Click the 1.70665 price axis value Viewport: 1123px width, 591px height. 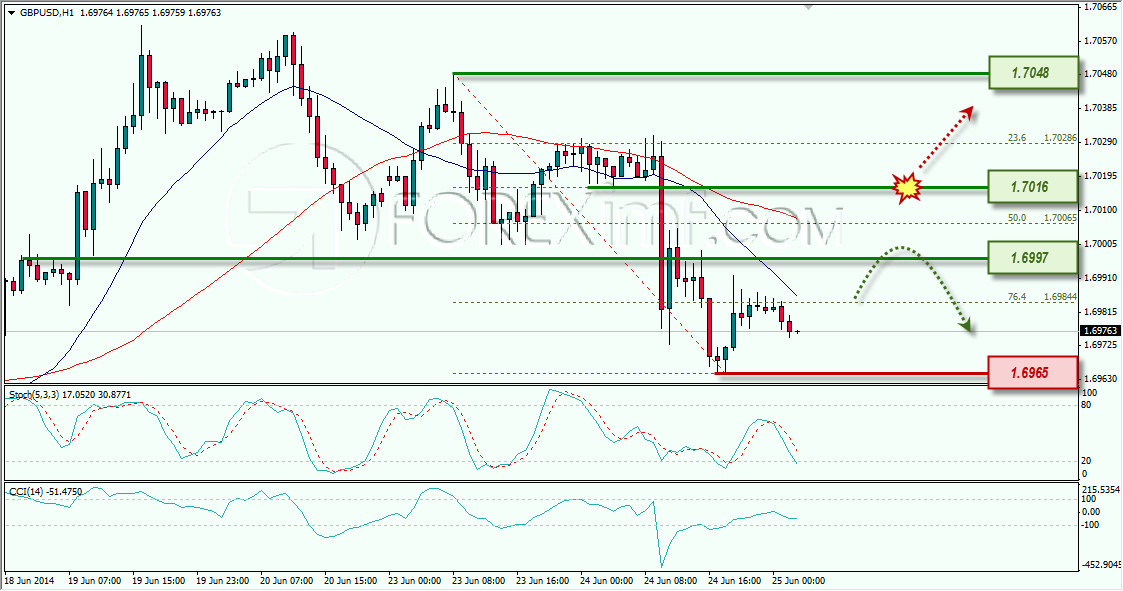[1102, 6]
